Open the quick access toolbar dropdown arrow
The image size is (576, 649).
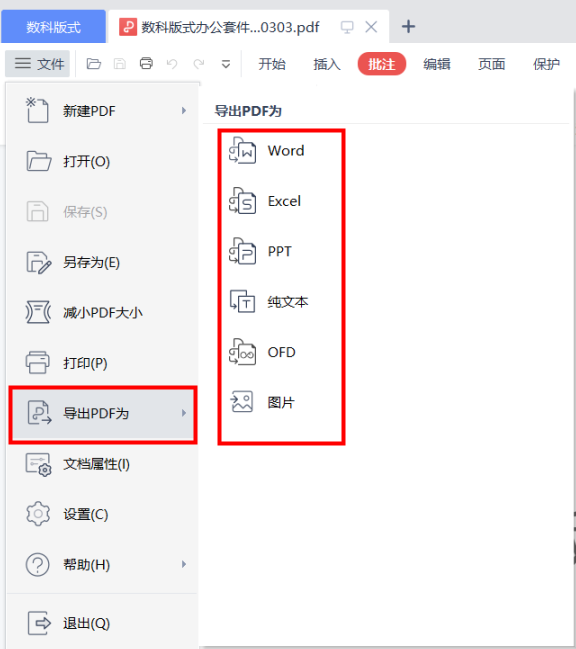pyautogui.click(x=226, y=64)
